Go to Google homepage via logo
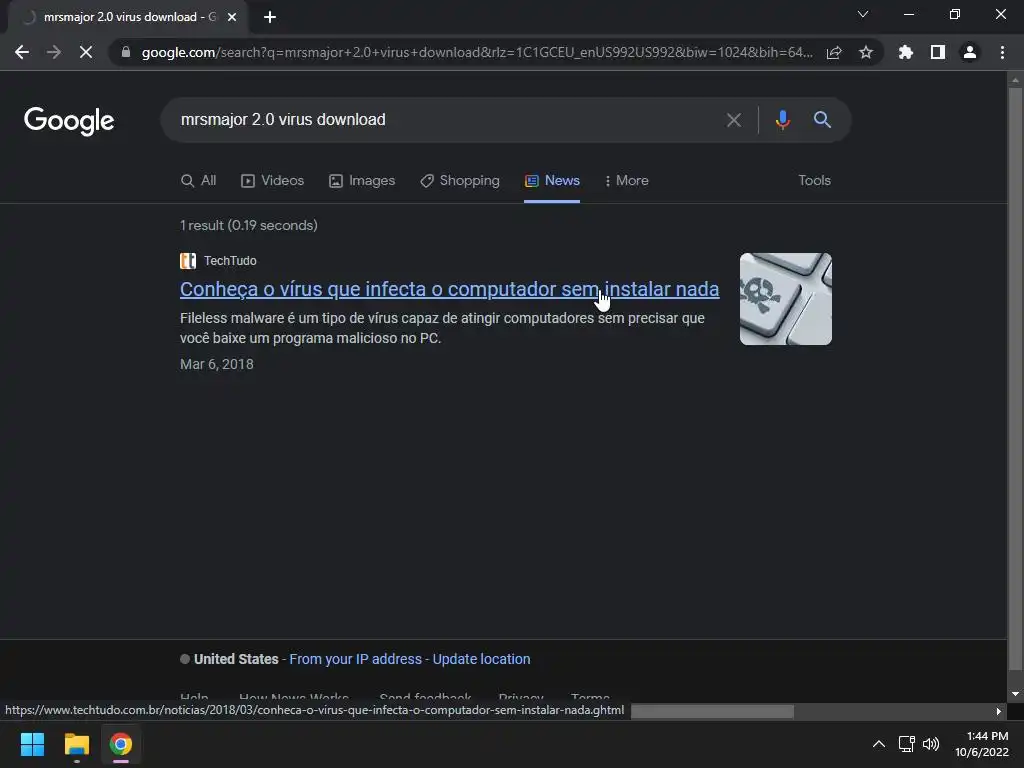Screen dimensions: 1024x768 (x=69, y=121)
